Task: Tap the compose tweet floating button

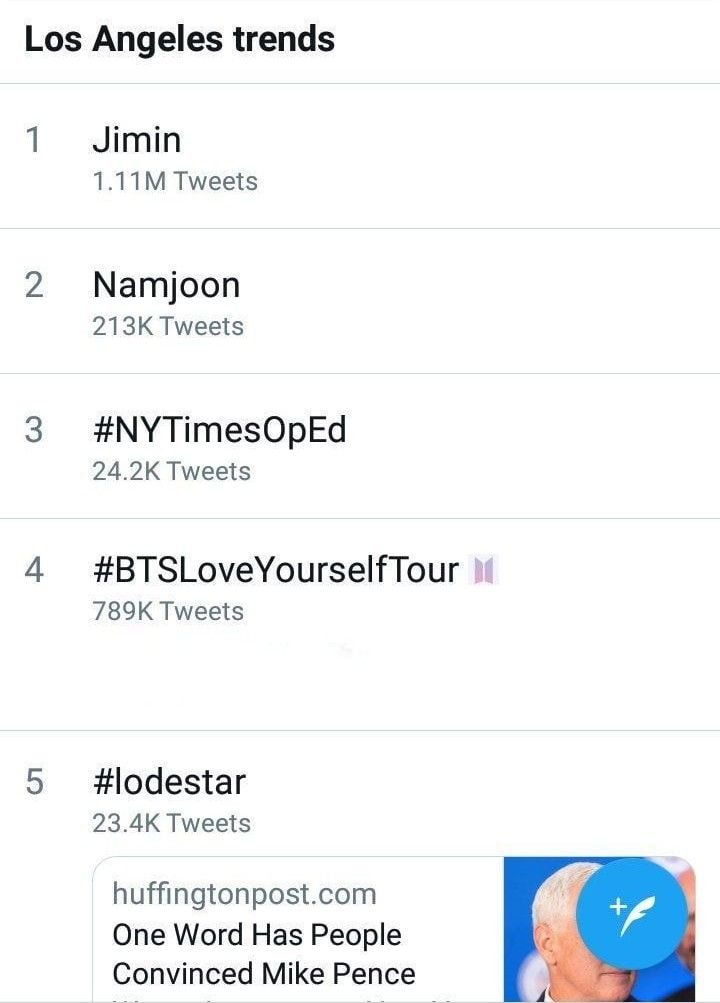Action: point(632,913)
